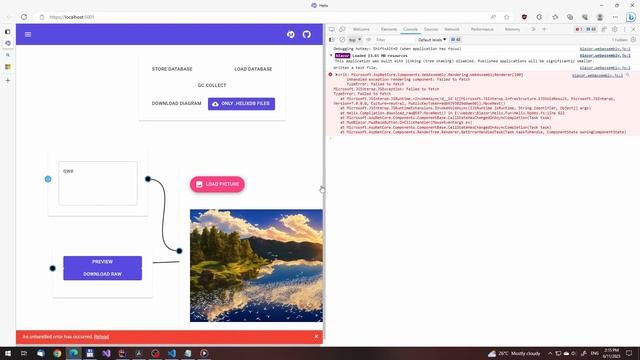
Task: Clear the console with clear icon
Action: coord(342,40)
